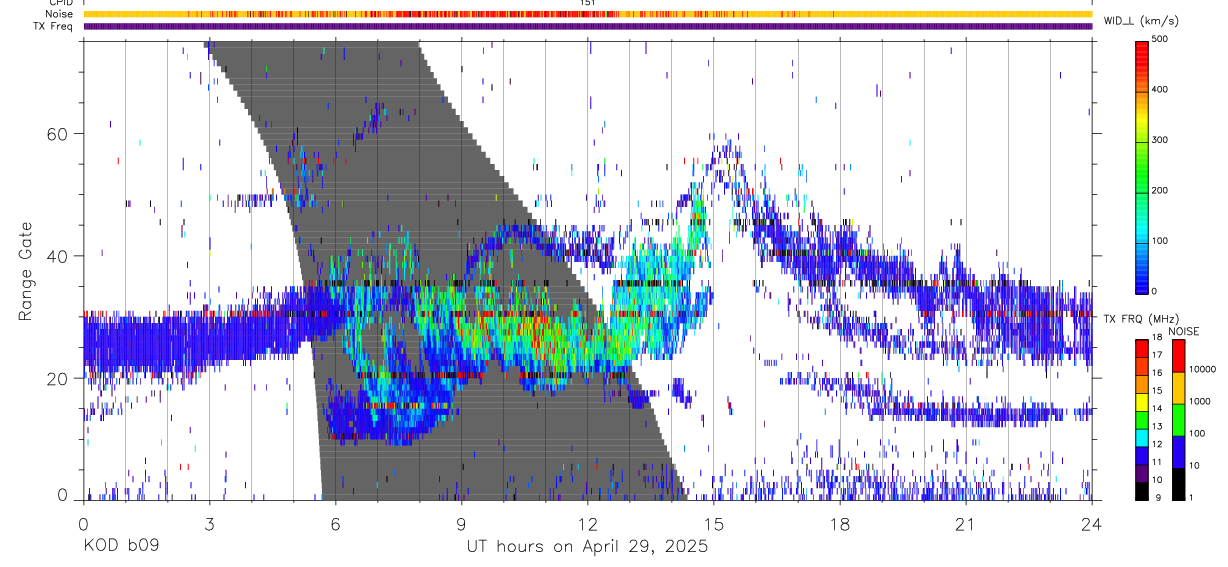Viewport: 1228px width, 567px height.
Task: Click the 100 tick on width colorbar
Action: 1162,241
